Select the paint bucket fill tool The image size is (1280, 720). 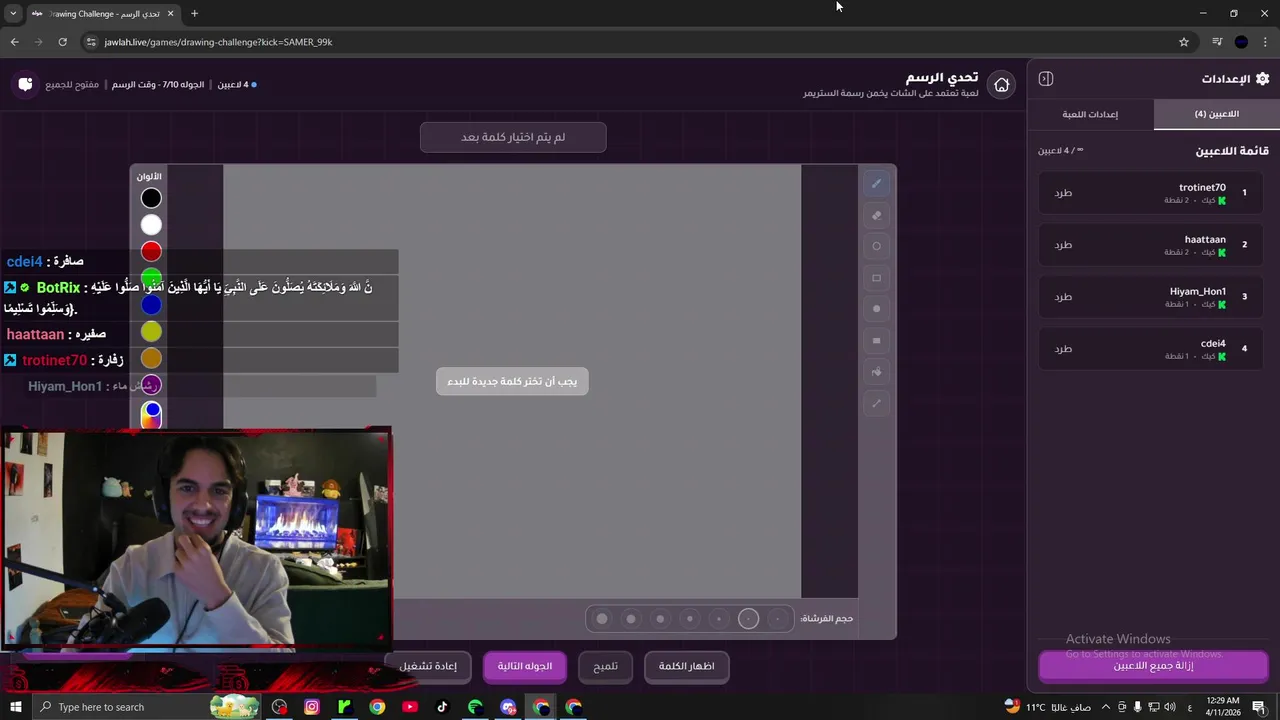[x=876, y=372]
